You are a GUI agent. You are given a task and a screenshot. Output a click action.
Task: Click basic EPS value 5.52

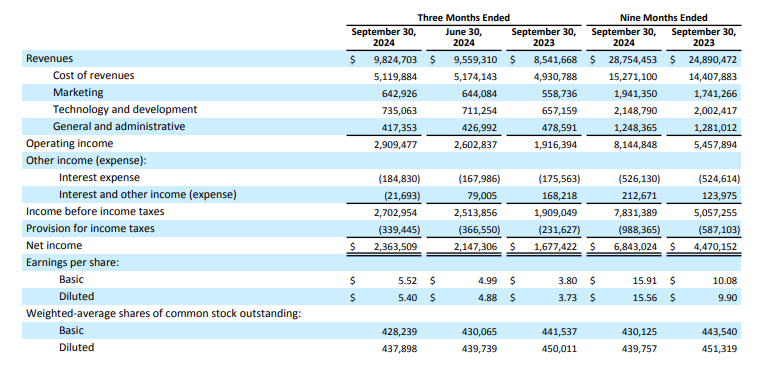click(x=408, y=281)
